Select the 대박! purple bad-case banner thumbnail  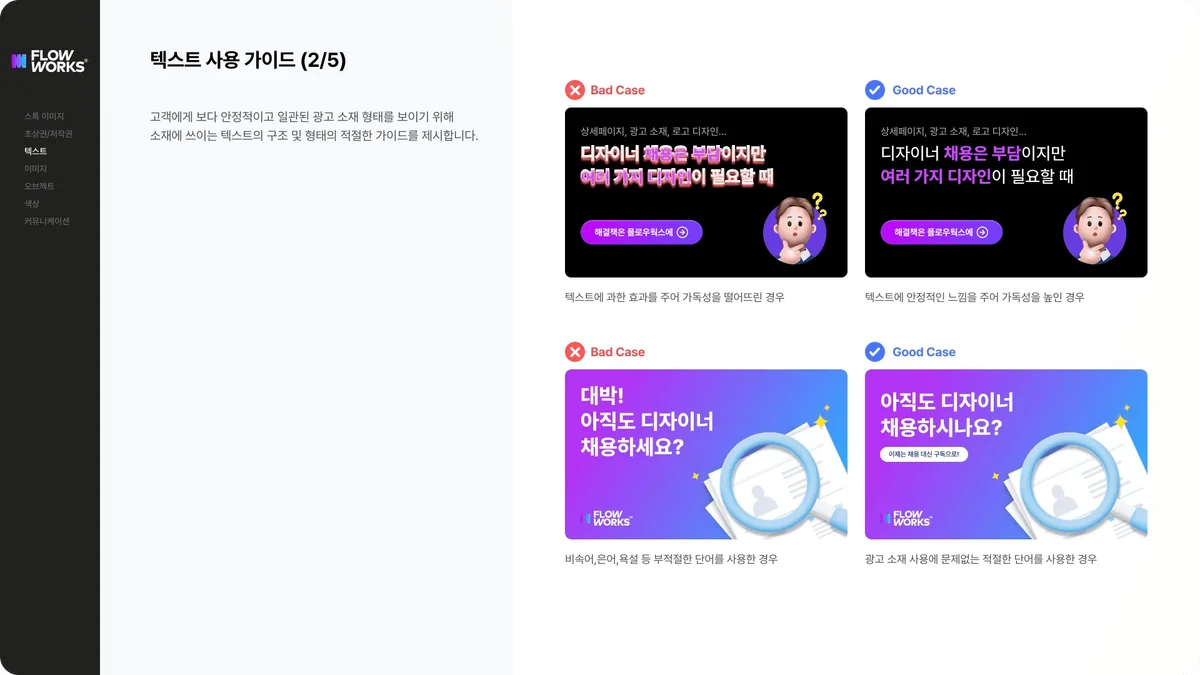706,454
